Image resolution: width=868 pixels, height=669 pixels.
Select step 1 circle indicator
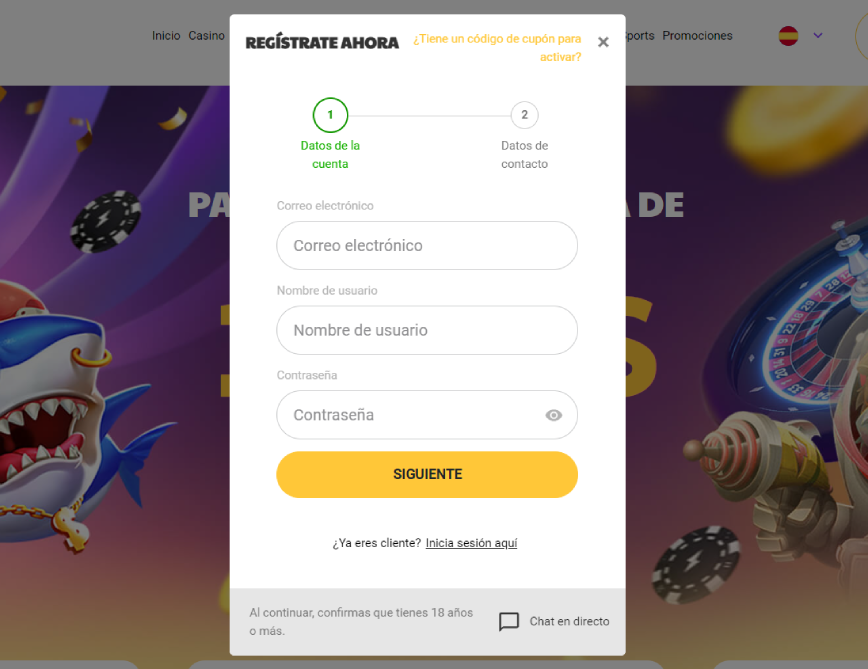pyautogui.click(x=330, y=115)
